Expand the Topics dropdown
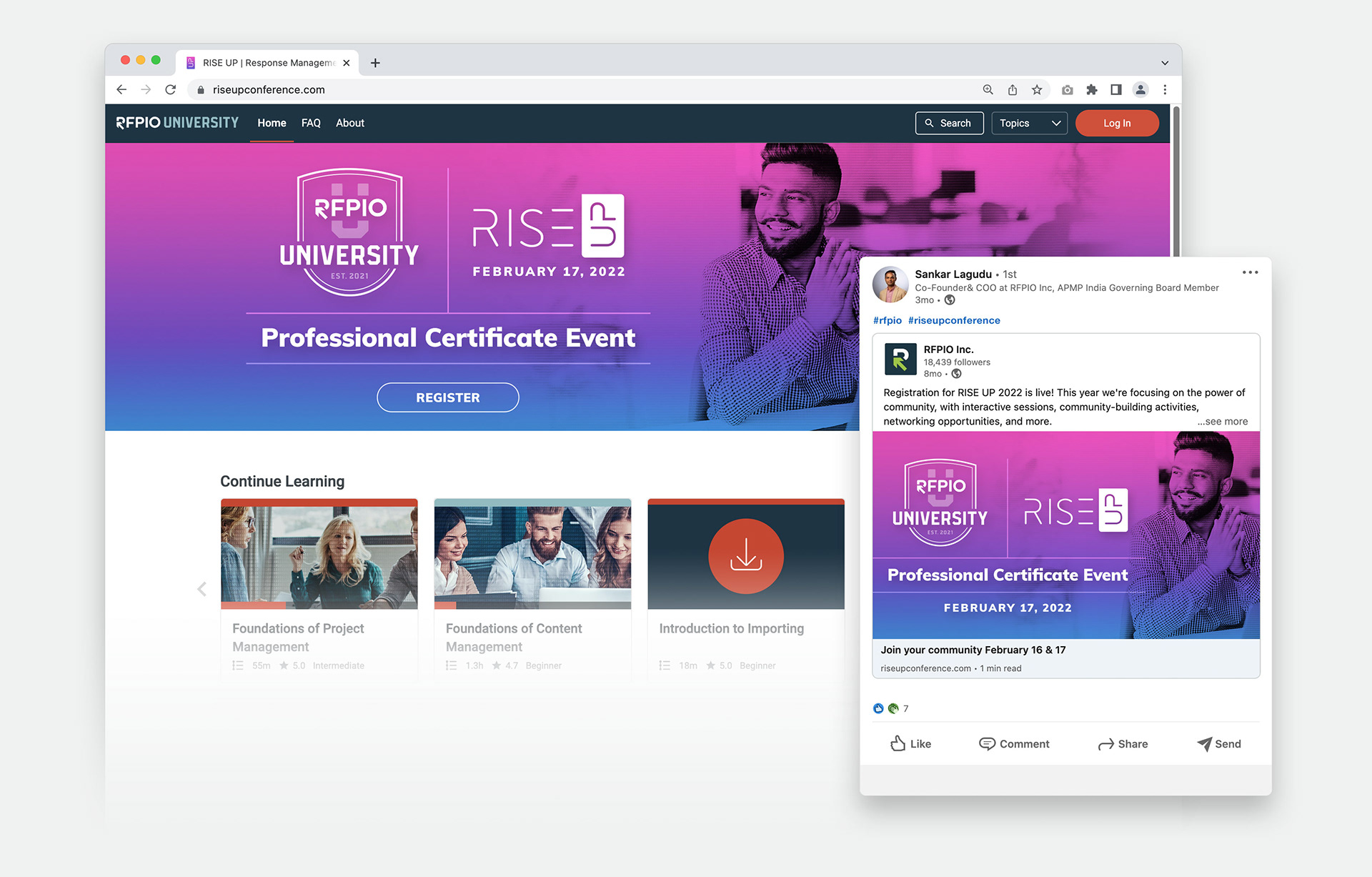This screenshot has height=877, width=1372. [1029, 123]
